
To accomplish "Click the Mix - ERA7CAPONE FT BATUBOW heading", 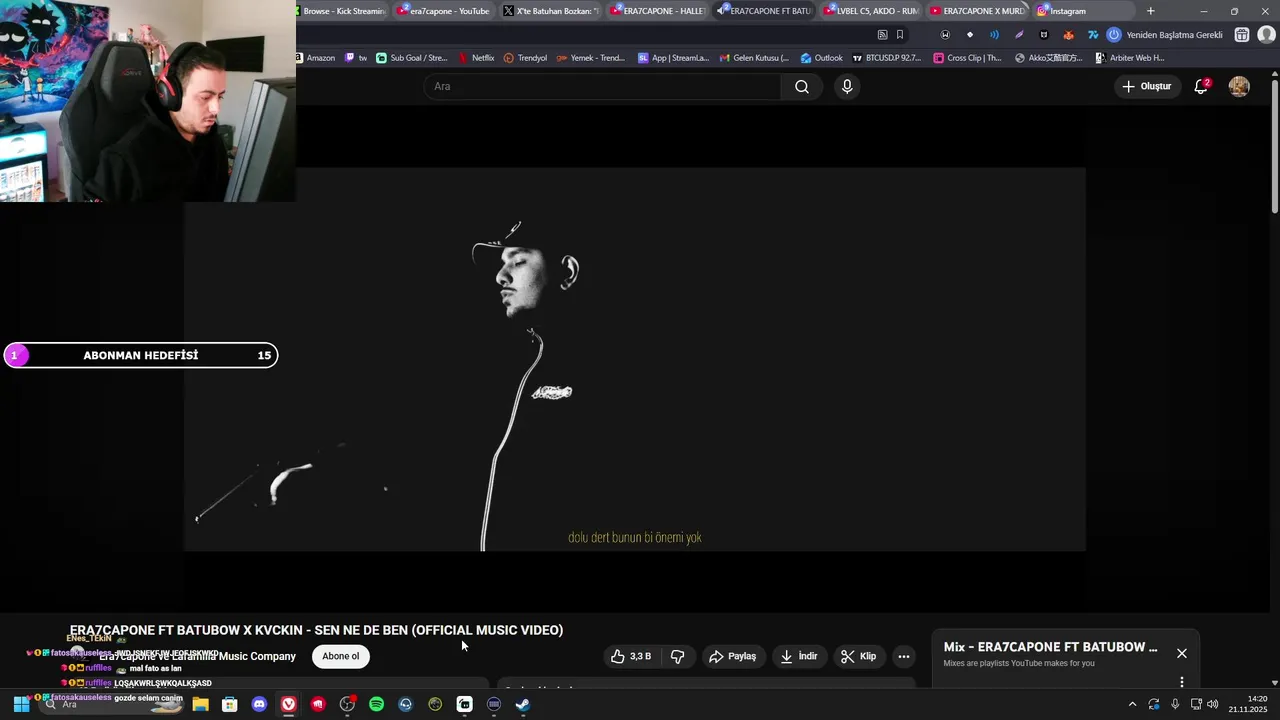I will (x=1050, y=647).
